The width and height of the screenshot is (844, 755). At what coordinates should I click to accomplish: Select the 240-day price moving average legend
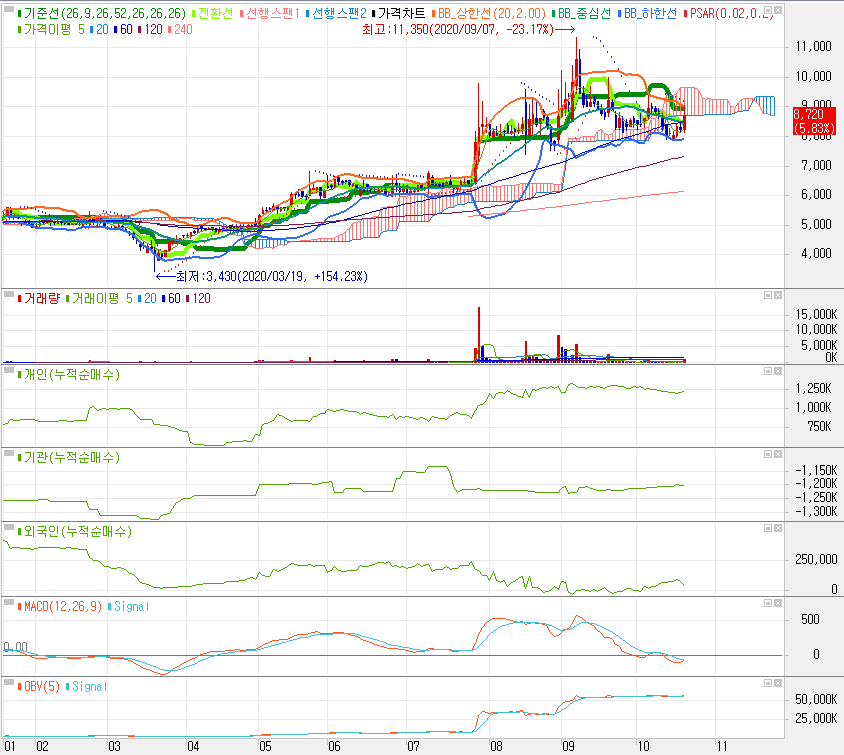point(180,30)
